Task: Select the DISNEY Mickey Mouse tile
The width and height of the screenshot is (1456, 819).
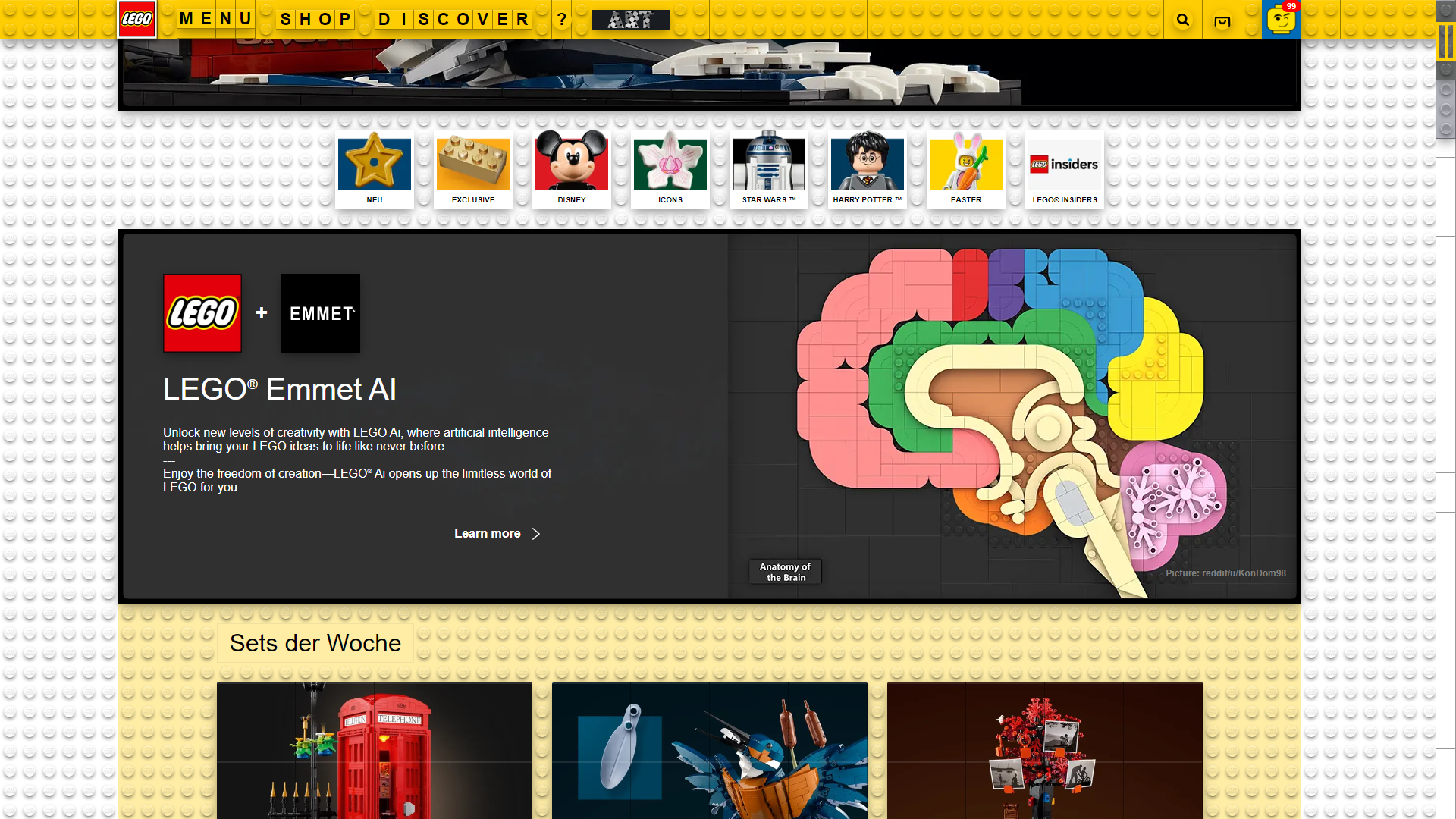Action: click(572, 169)
